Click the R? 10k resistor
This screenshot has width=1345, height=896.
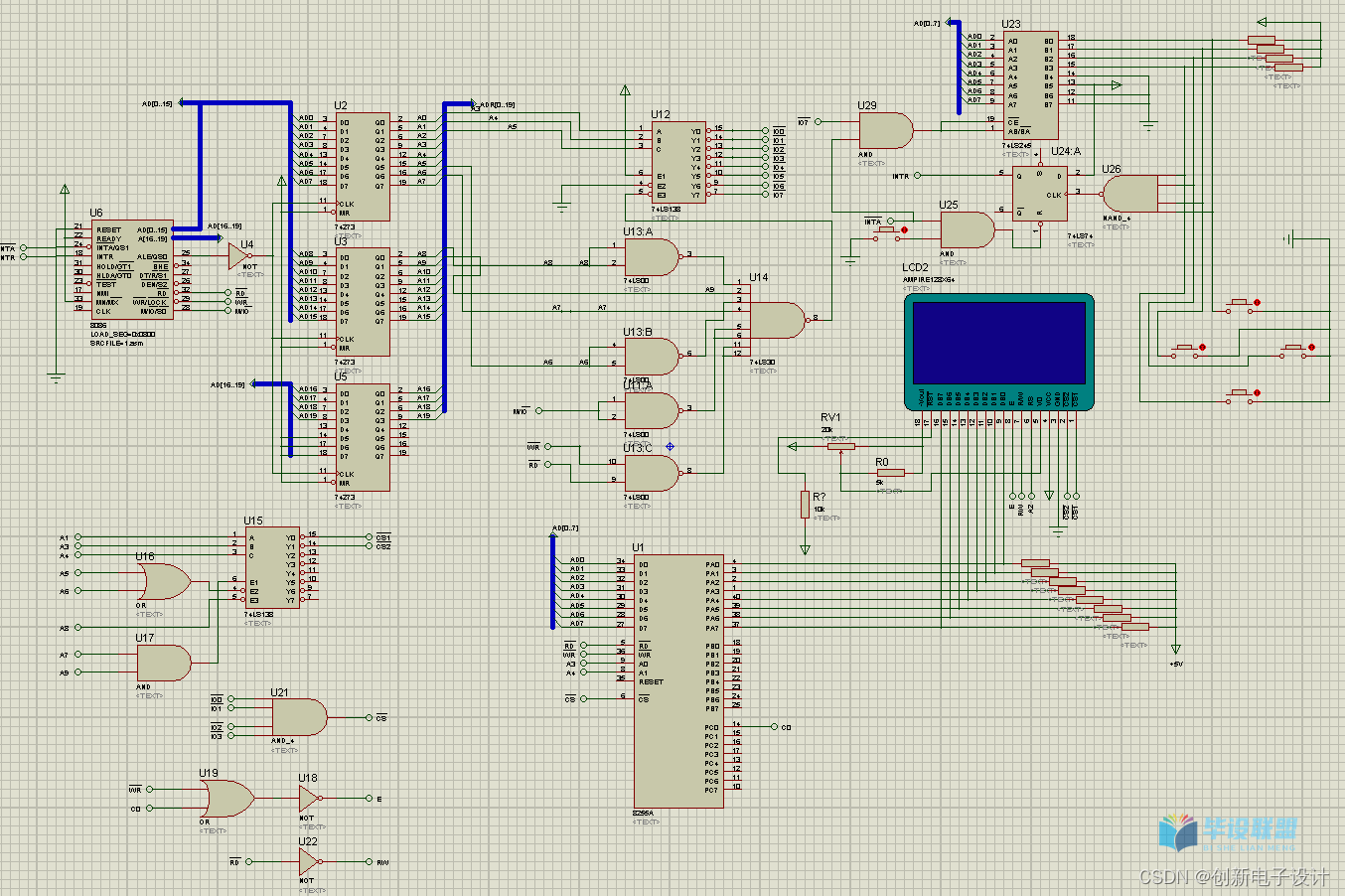[805, 505]
